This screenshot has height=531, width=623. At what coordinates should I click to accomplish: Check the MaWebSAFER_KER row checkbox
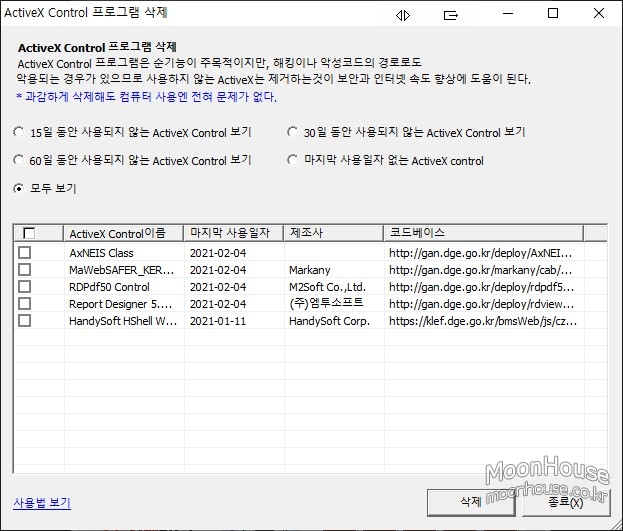[x=24, y=269]
